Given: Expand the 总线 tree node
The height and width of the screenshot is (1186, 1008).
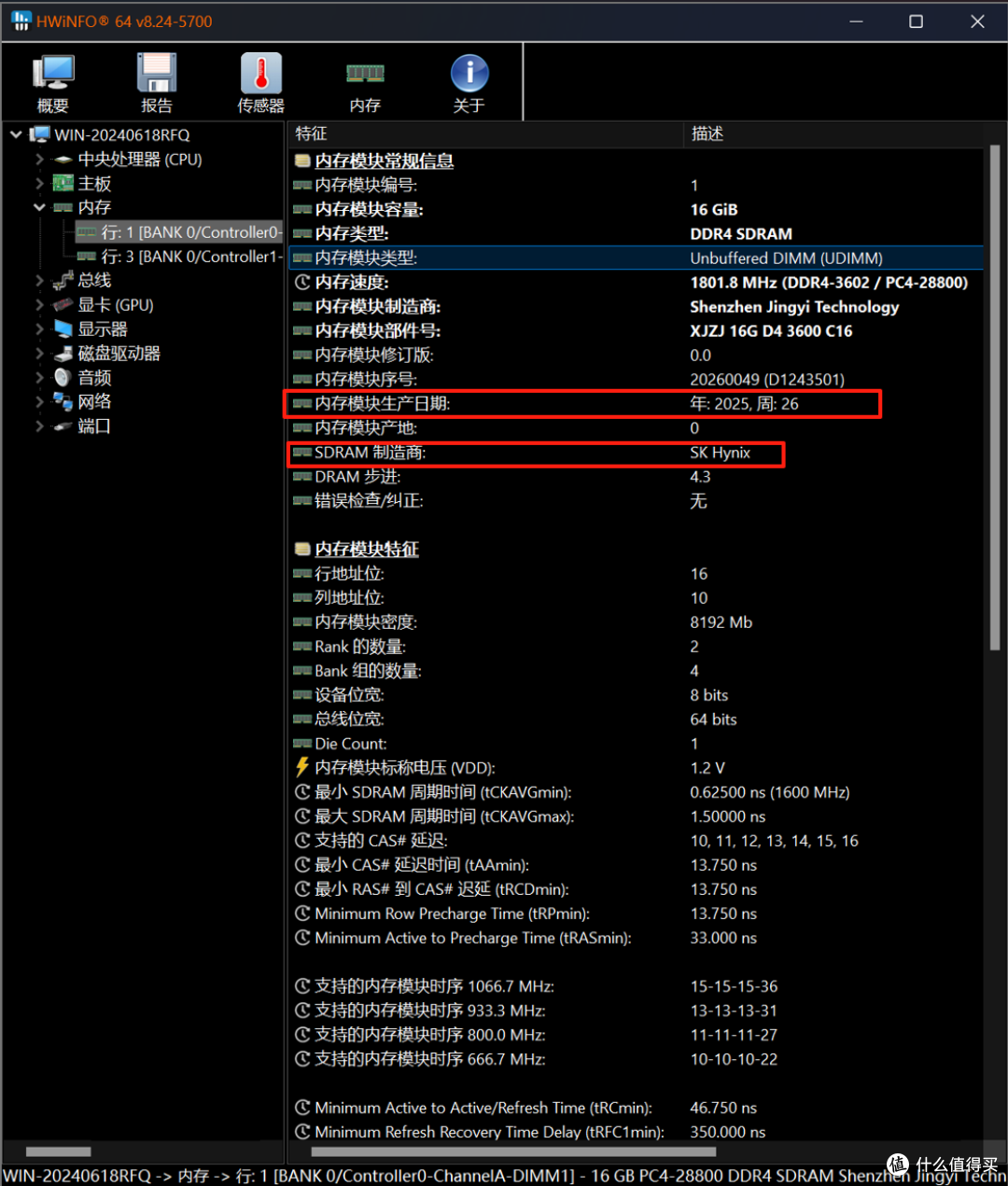Looking at the screenshot, I should tap(39, 280).
